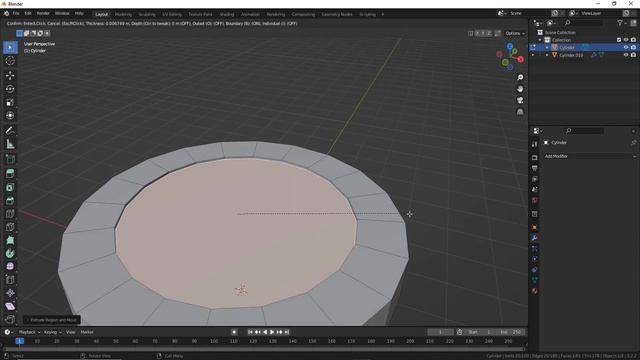Open the timeline editor type dropdown
Viewport: 640px width, 360px height.
point(8,332)
